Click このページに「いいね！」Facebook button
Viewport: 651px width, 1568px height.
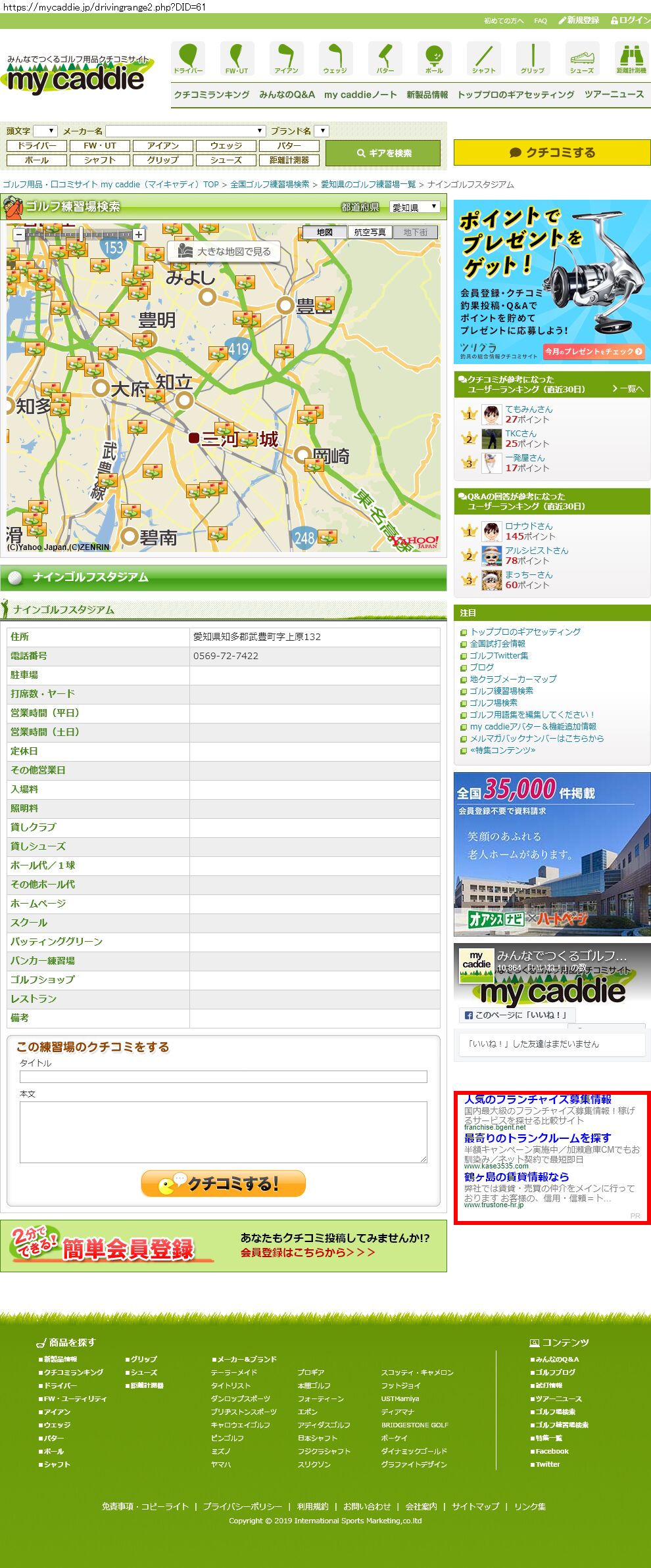point(517,1015)
